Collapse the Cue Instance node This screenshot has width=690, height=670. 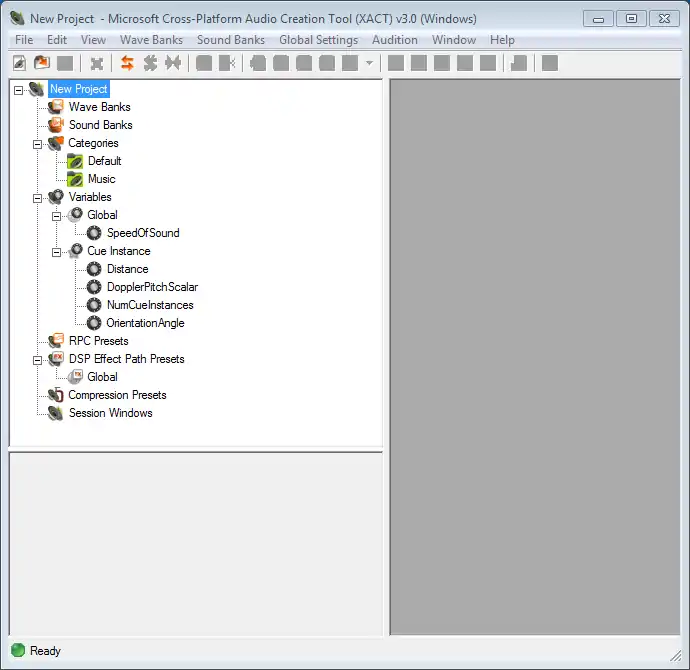coord(57,251)
